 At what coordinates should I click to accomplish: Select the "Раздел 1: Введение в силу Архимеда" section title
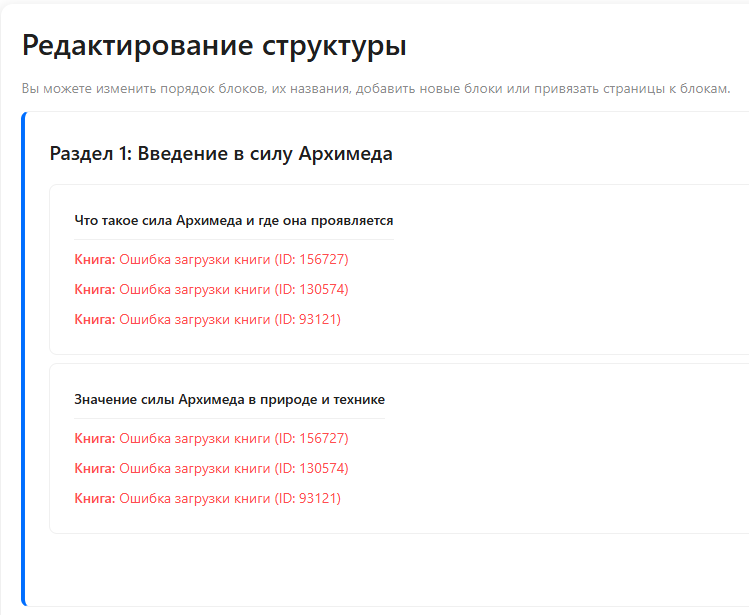(x=221, y=154)
